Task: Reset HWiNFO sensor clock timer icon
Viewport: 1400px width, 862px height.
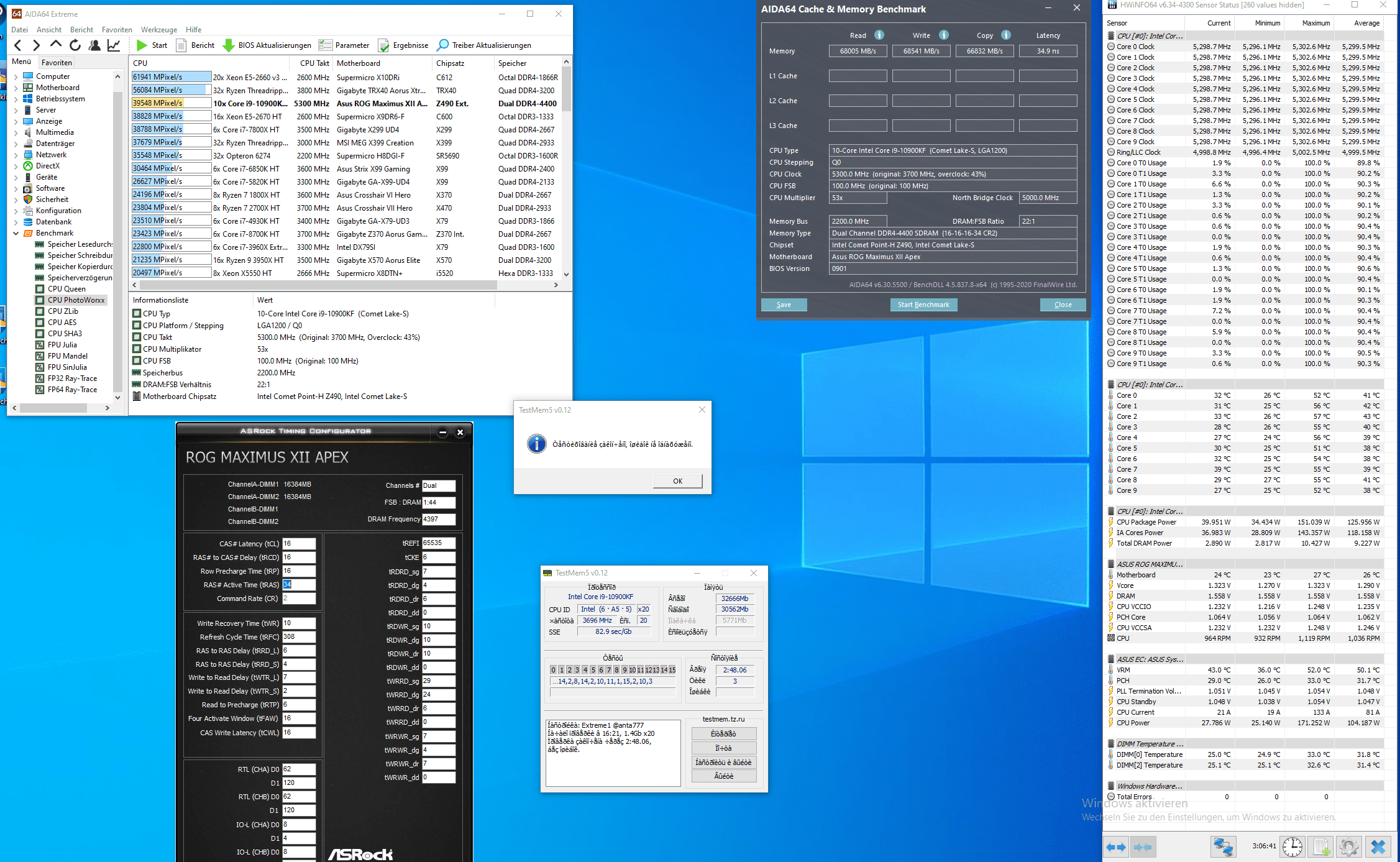Action: tap(1292, 846)
